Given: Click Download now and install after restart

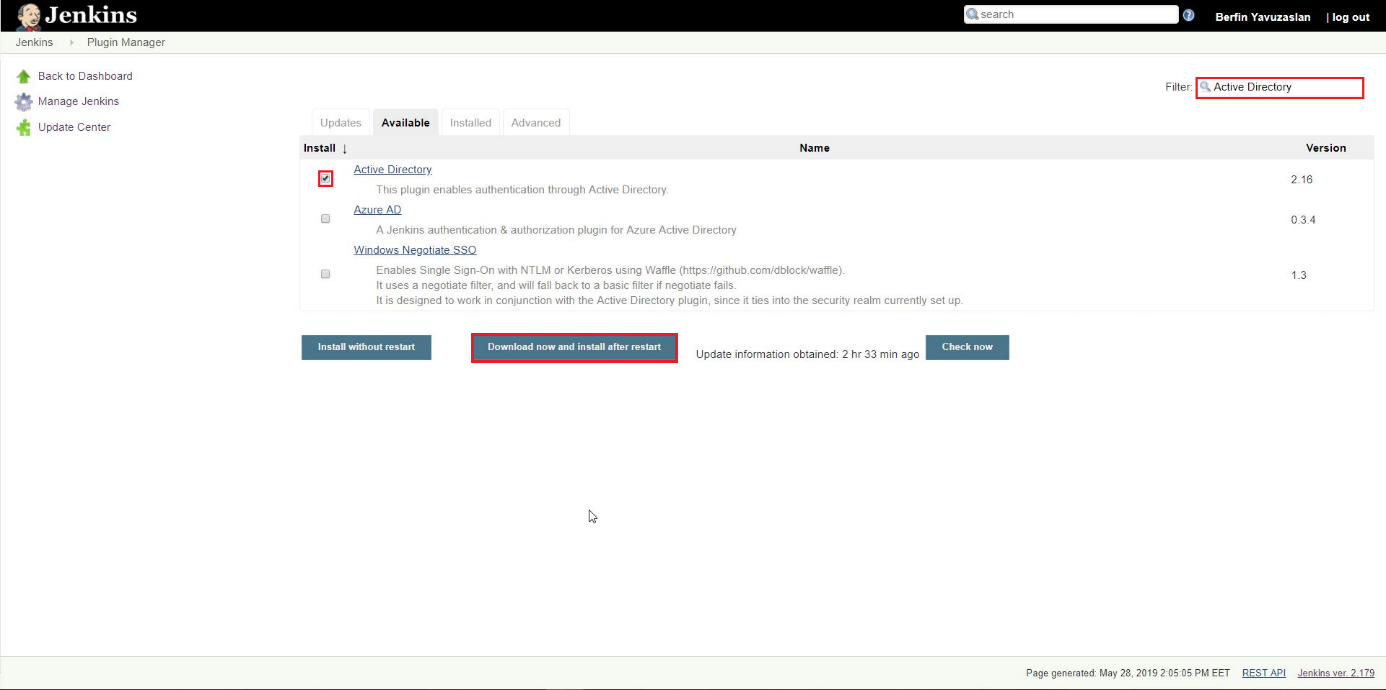Looking at the screenshot, I should pos(574,347).
